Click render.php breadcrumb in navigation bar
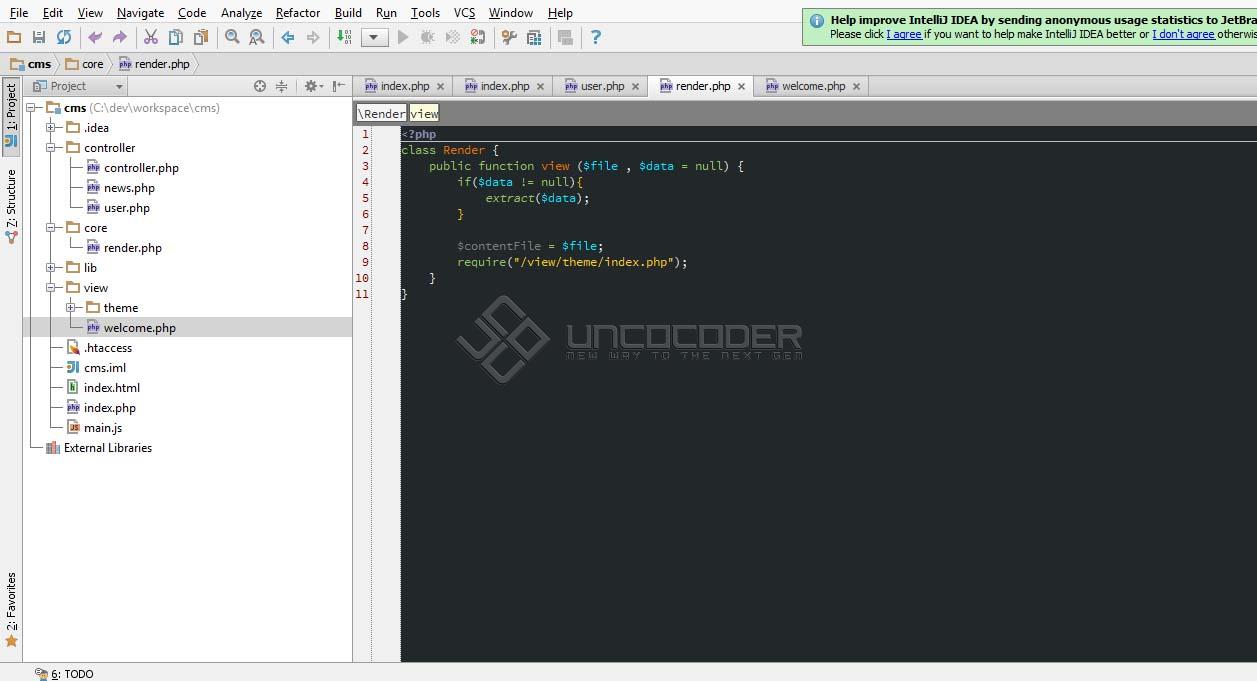1257x681 pixels. (154, 64)
